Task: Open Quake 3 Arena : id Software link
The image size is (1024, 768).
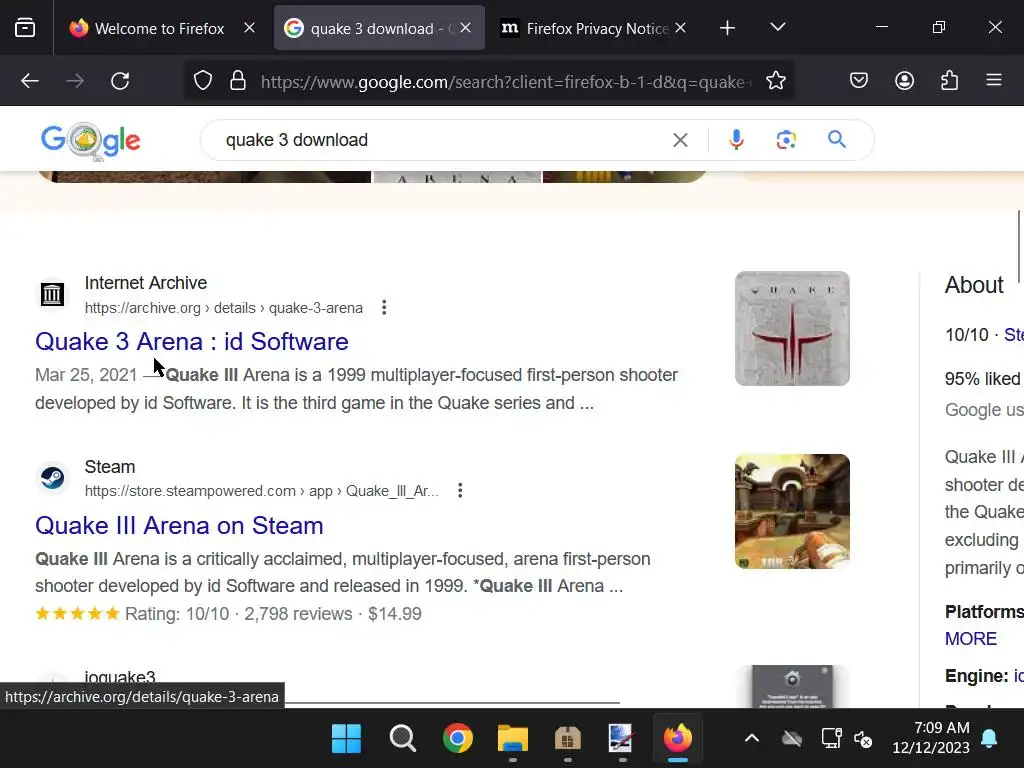Action: [192, 342]
